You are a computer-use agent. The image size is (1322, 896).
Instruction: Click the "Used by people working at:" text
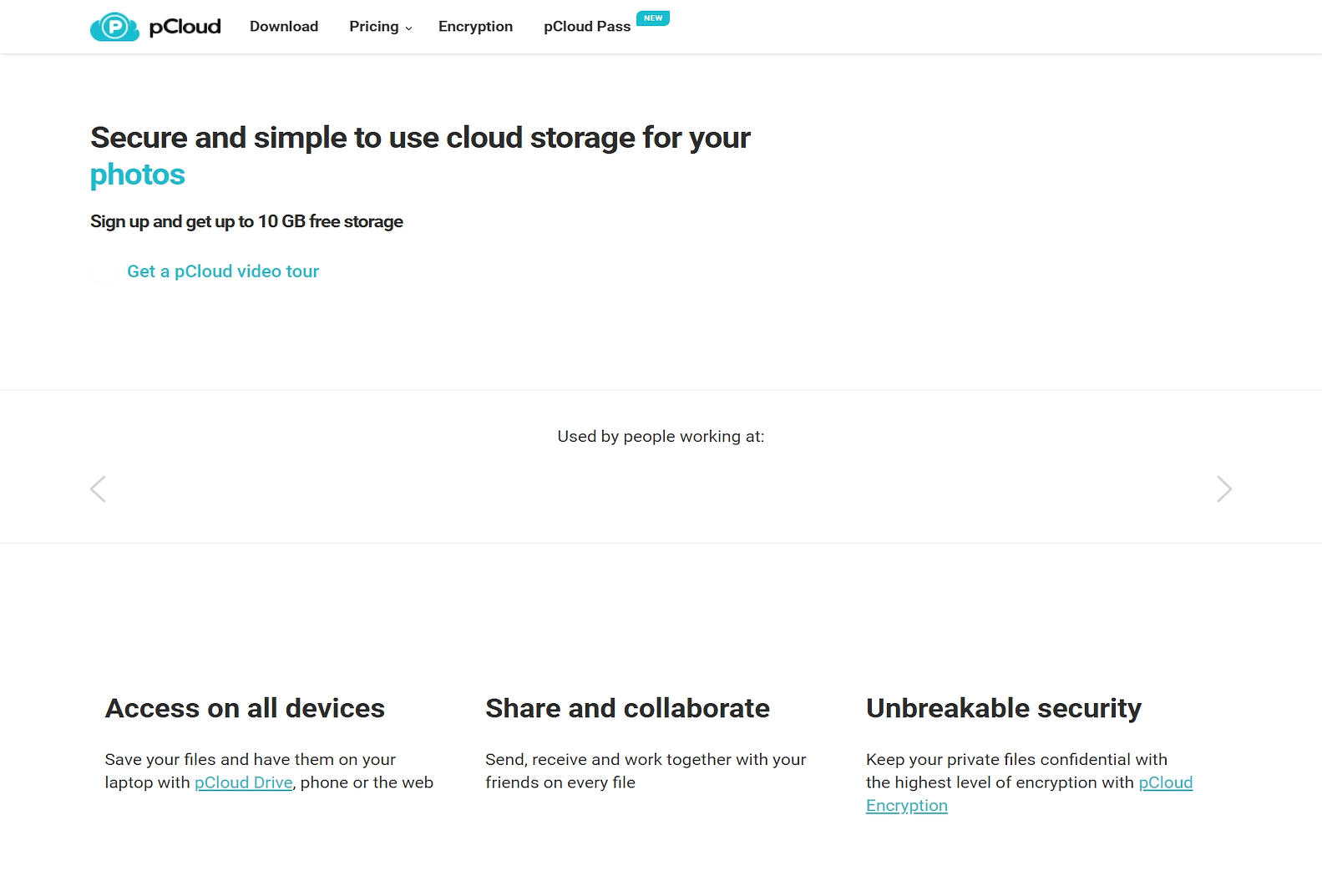(x=661, y=437)
